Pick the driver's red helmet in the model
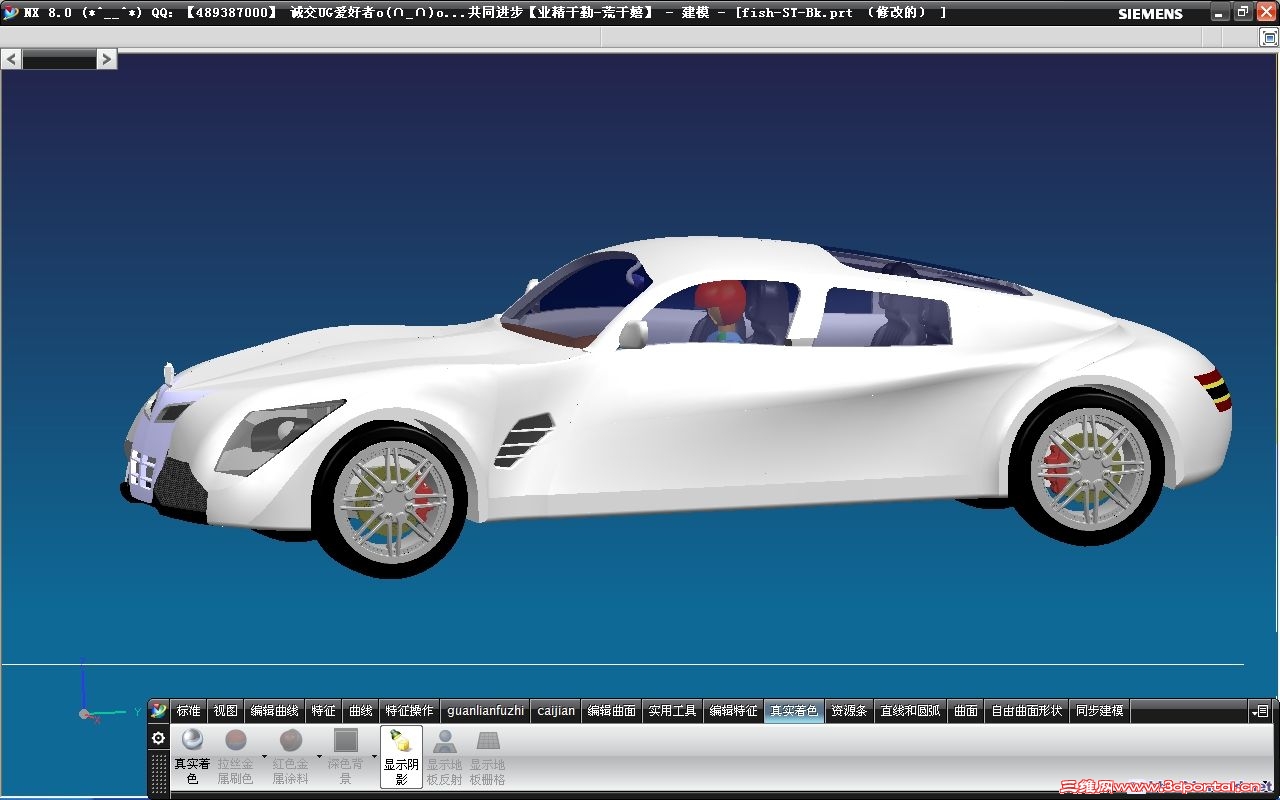Image resolution: width=1280 pixels, height=800 pixels. 721,302
